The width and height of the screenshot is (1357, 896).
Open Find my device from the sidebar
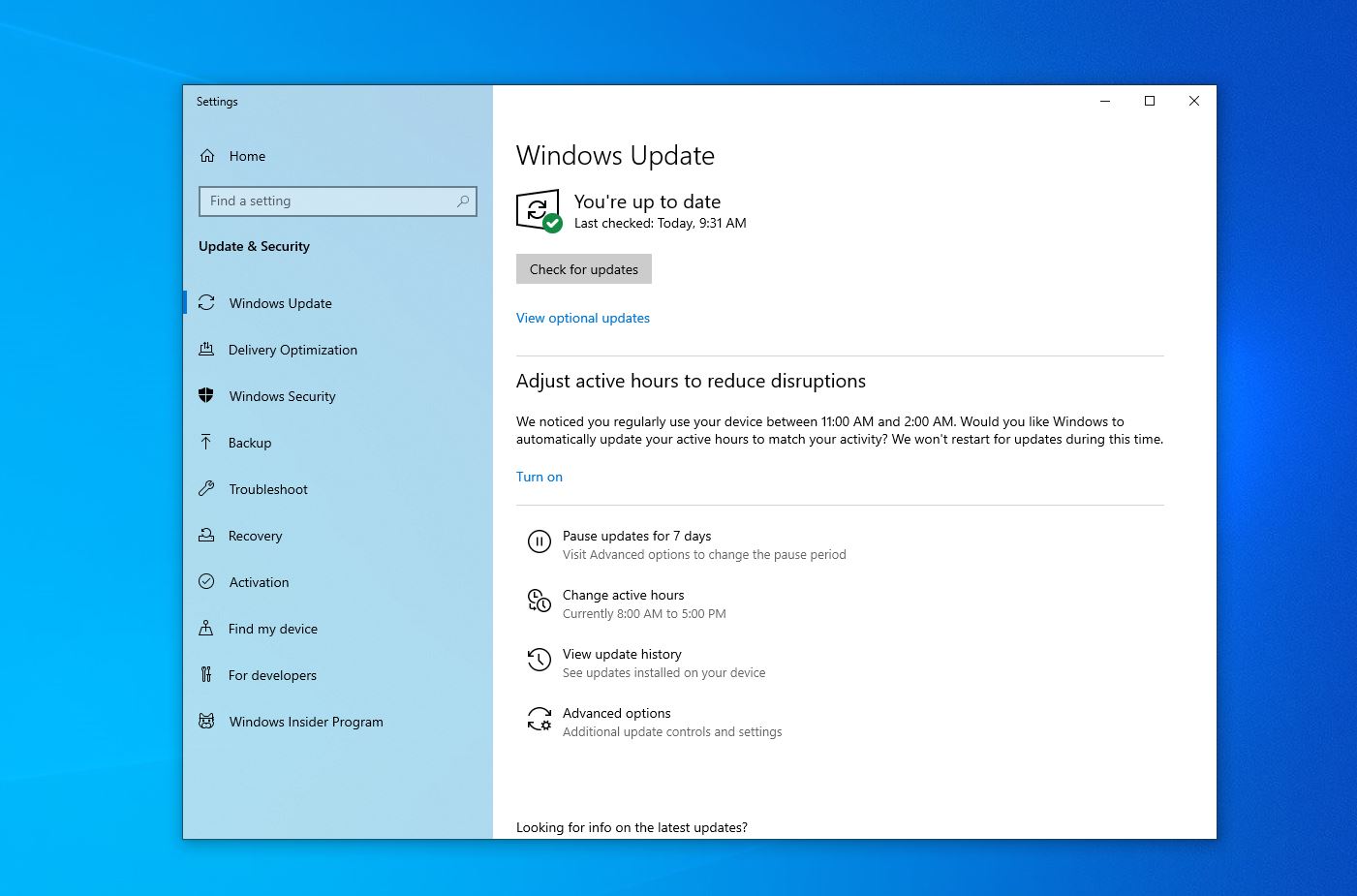click(x=206, y=628)
